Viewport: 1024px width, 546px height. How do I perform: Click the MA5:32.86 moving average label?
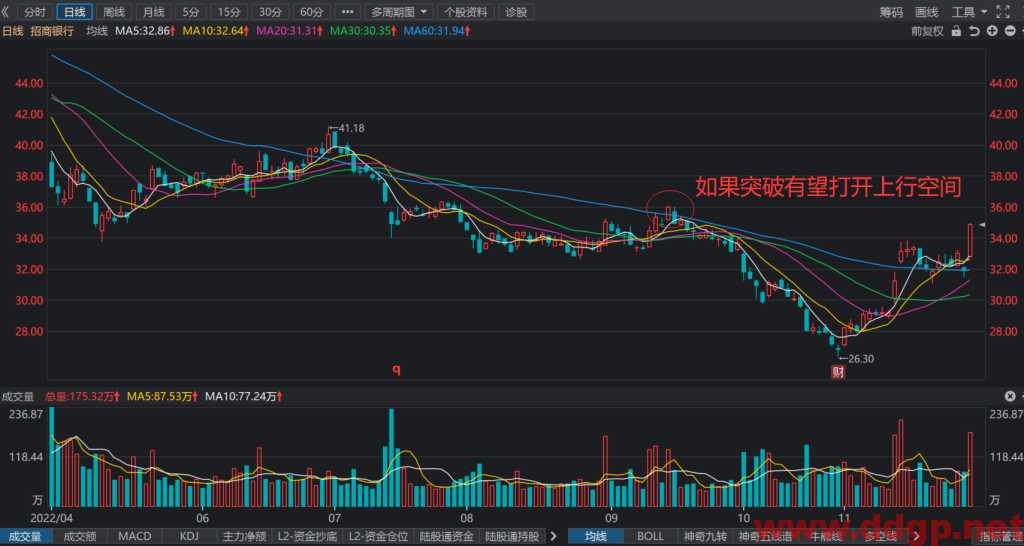[x=146, y=31]
